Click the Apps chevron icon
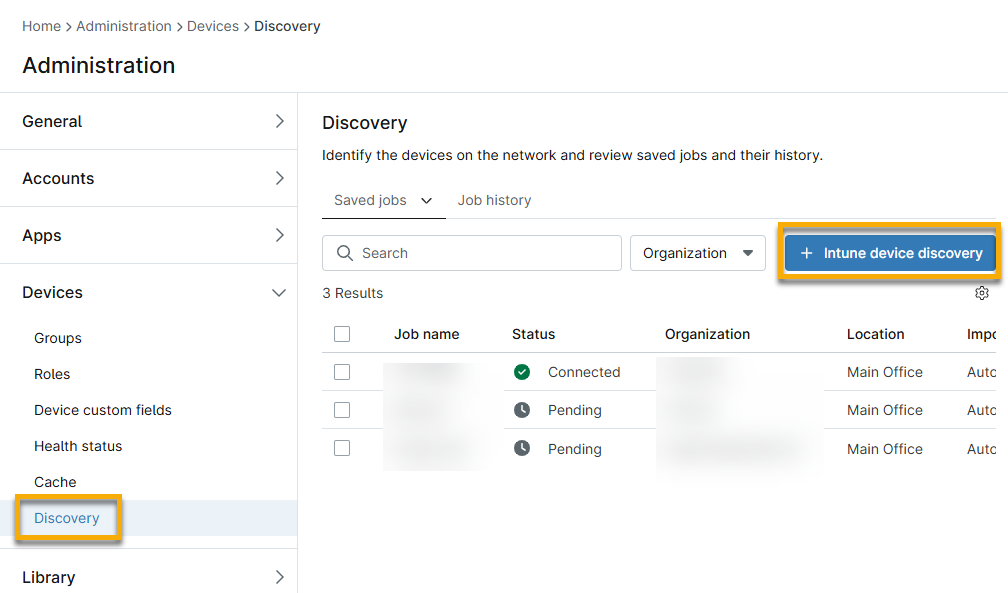Screen dimensions: 1008x593 click(280, 235)
